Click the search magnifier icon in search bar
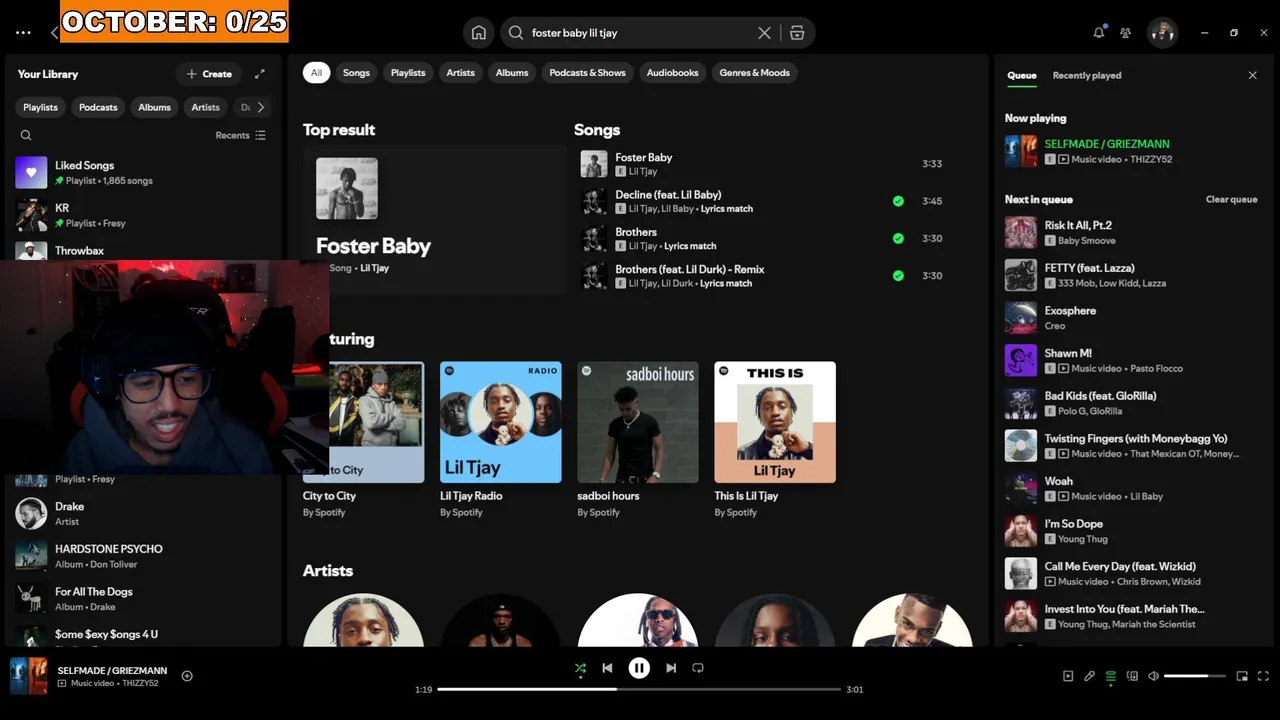The image size is (1280, 720). (x=516, y=33)
